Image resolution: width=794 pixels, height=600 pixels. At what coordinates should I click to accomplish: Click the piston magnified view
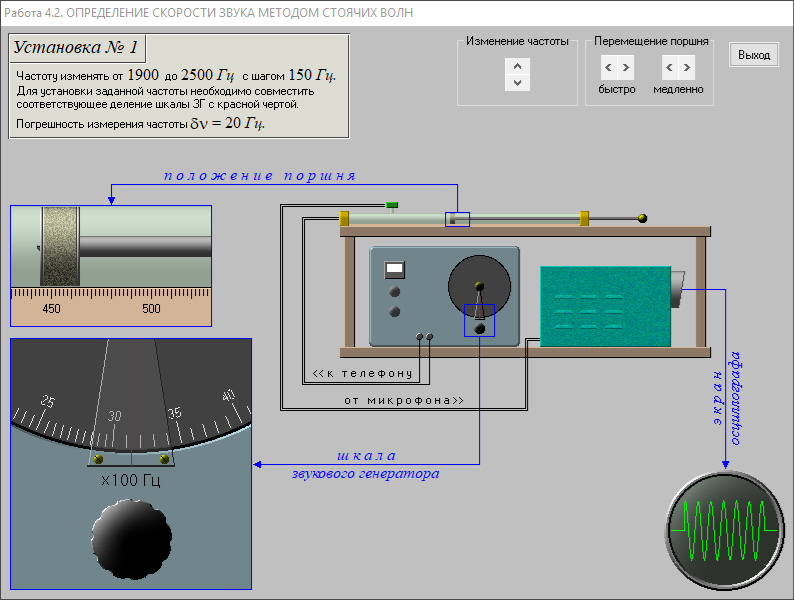click(111, 246)
